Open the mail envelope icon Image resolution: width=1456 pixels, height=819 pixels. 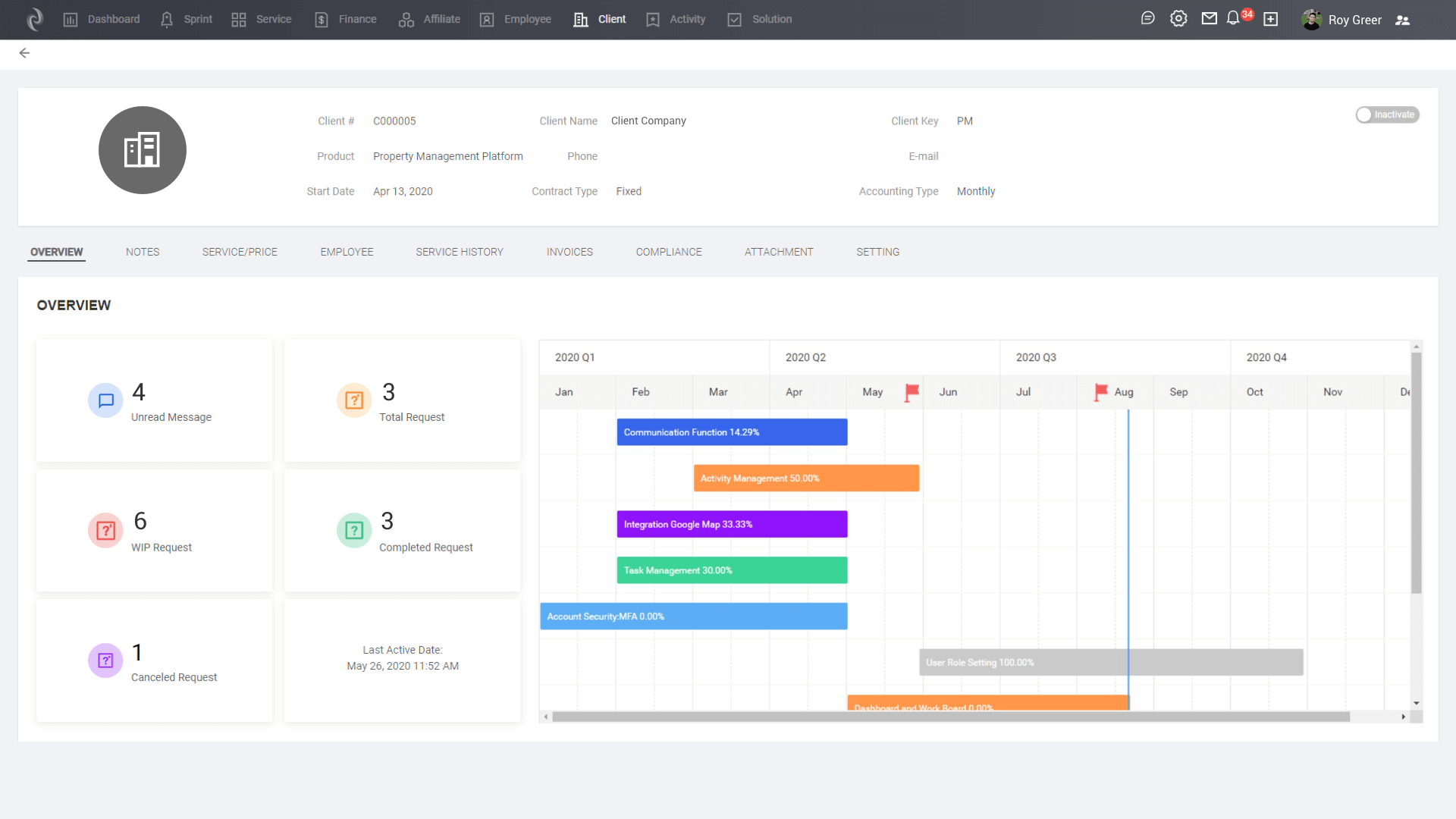click(x=1210, y=19)
